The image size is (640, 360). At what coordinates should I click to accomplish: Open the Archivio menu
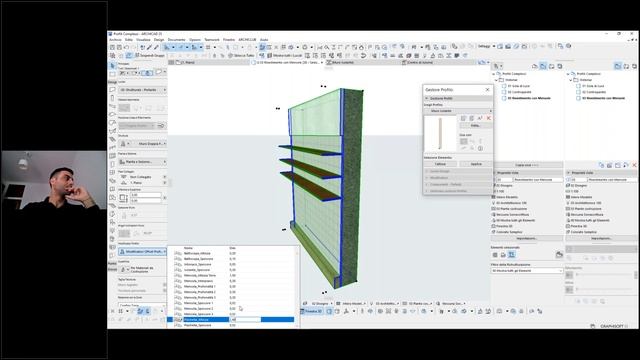(x=116, y=40)
